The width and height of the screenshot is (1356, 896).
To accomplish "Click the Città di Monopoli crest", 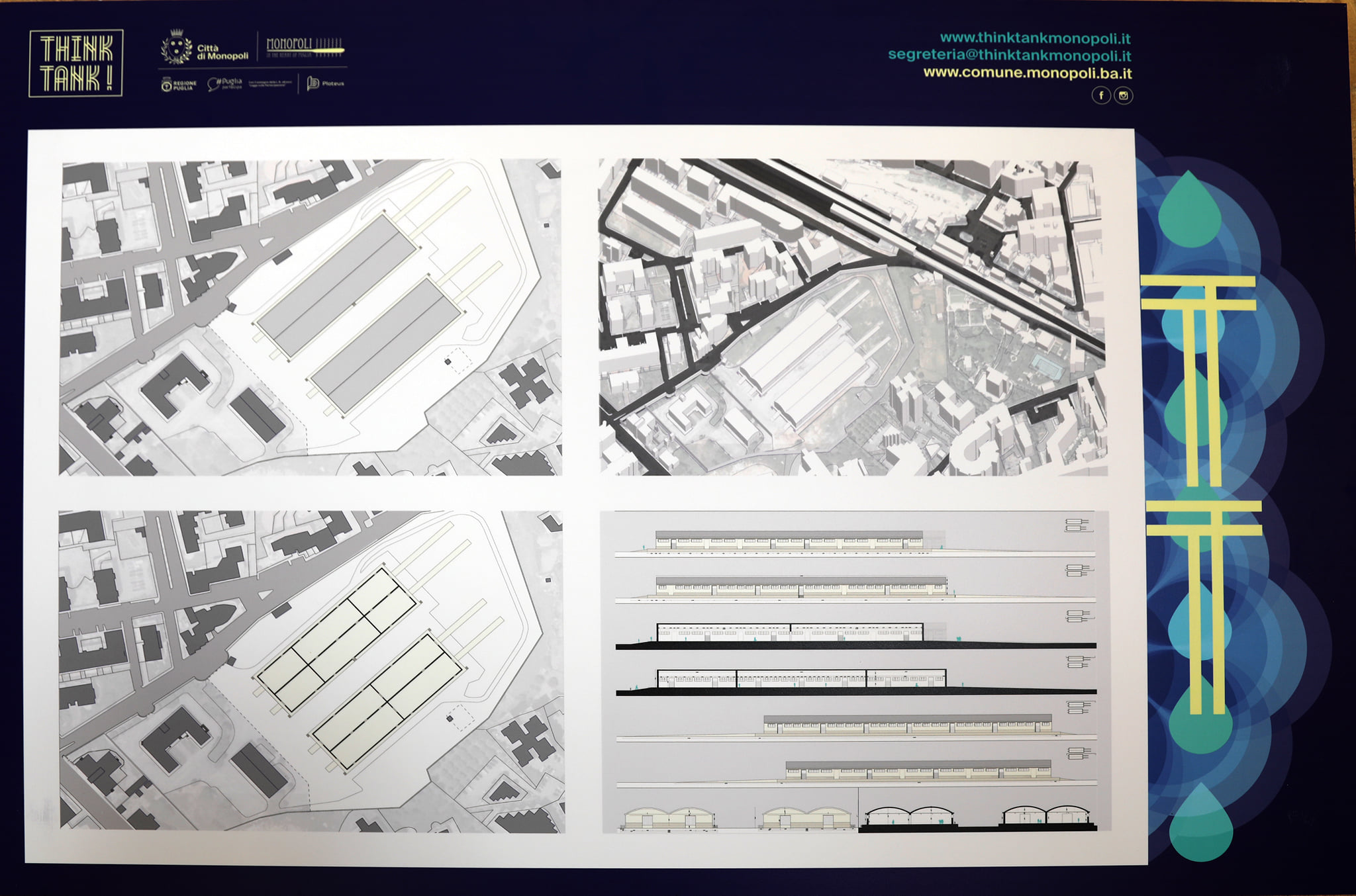I will click(x=177, y=46).
